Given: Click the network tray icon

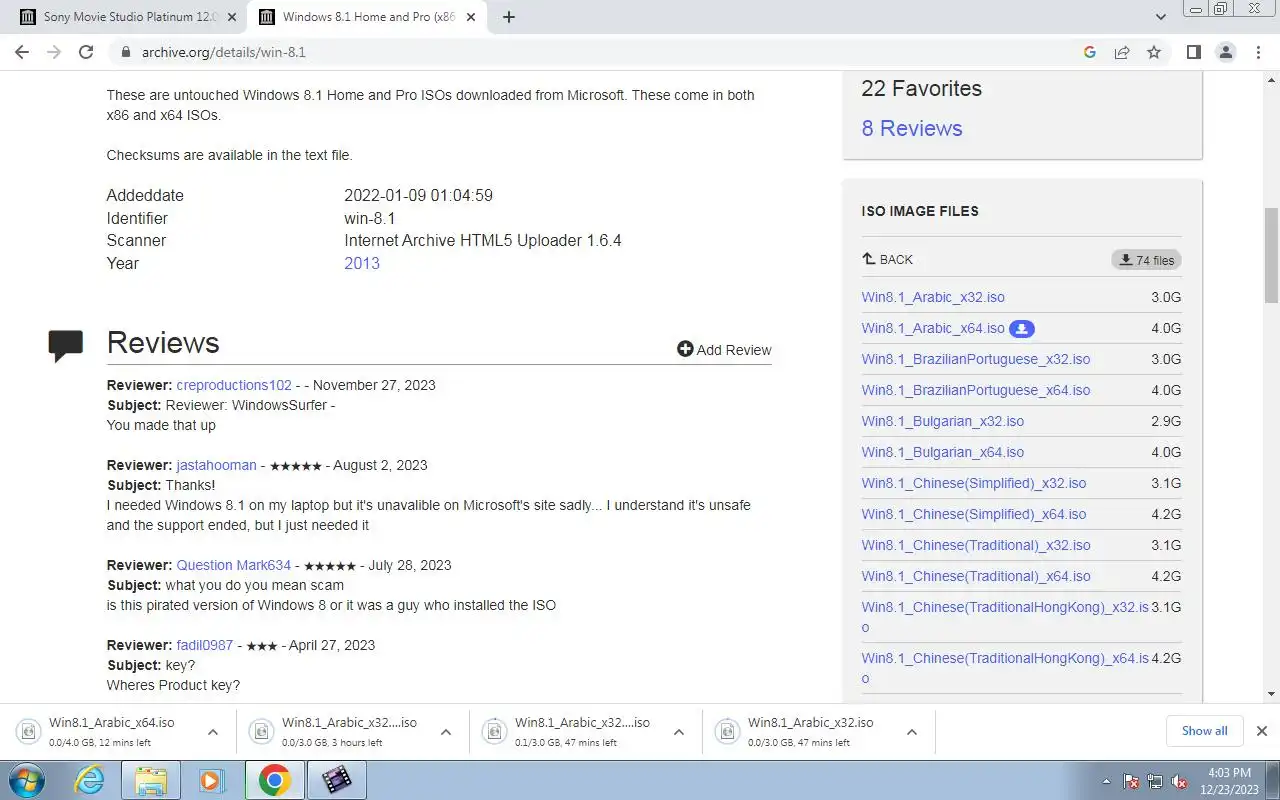Looking at the screenshot, I should (x=1155, y=781).
